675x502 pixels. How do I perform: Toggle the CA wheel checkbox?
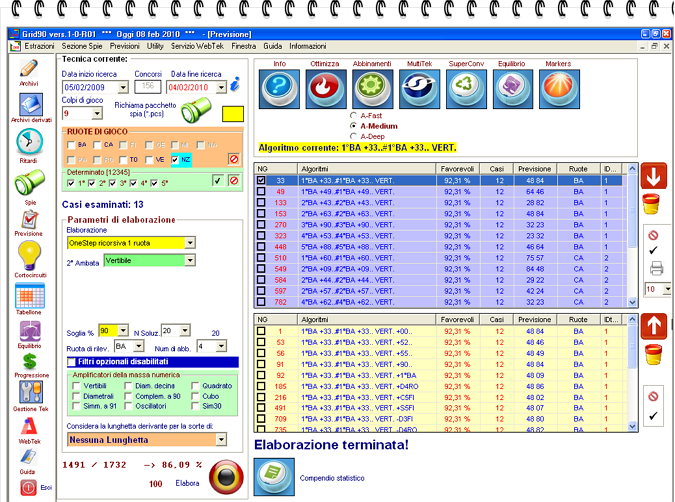(97, 145)
